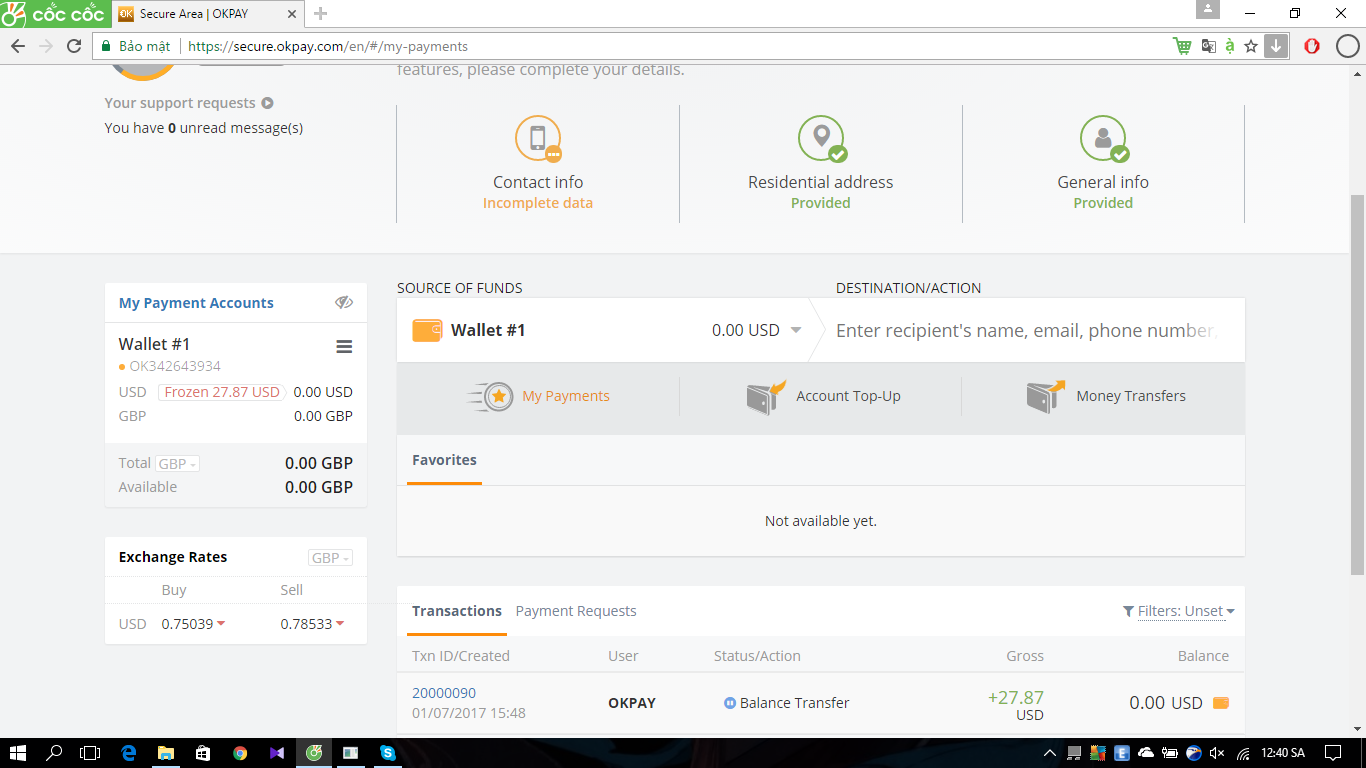1366x768 pixels.
Task: Show hidden system tray icons
Action: point(1050,752)
